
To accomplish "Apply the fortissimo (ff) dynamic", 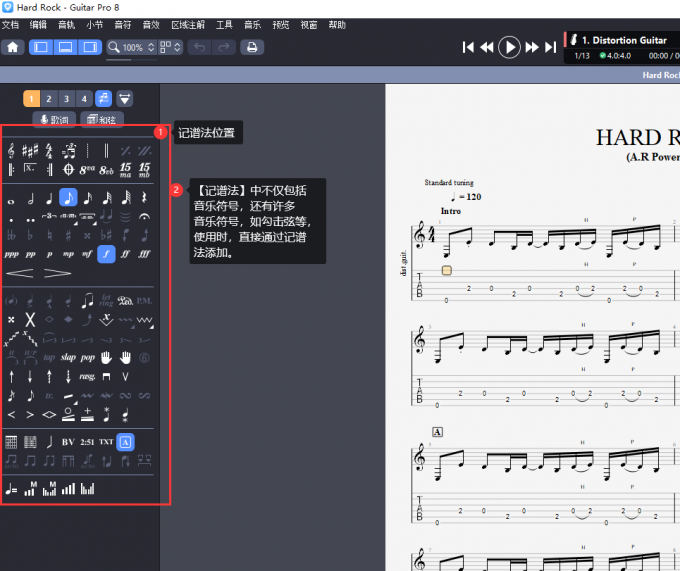I will (125, 254).
